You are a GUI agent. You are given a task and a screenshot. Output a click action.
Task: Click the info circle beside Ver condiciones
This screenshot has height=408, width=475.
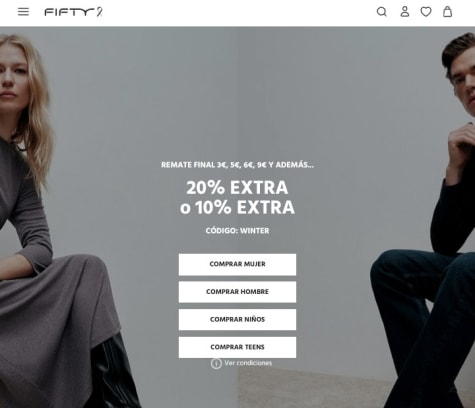click(216, 363)
